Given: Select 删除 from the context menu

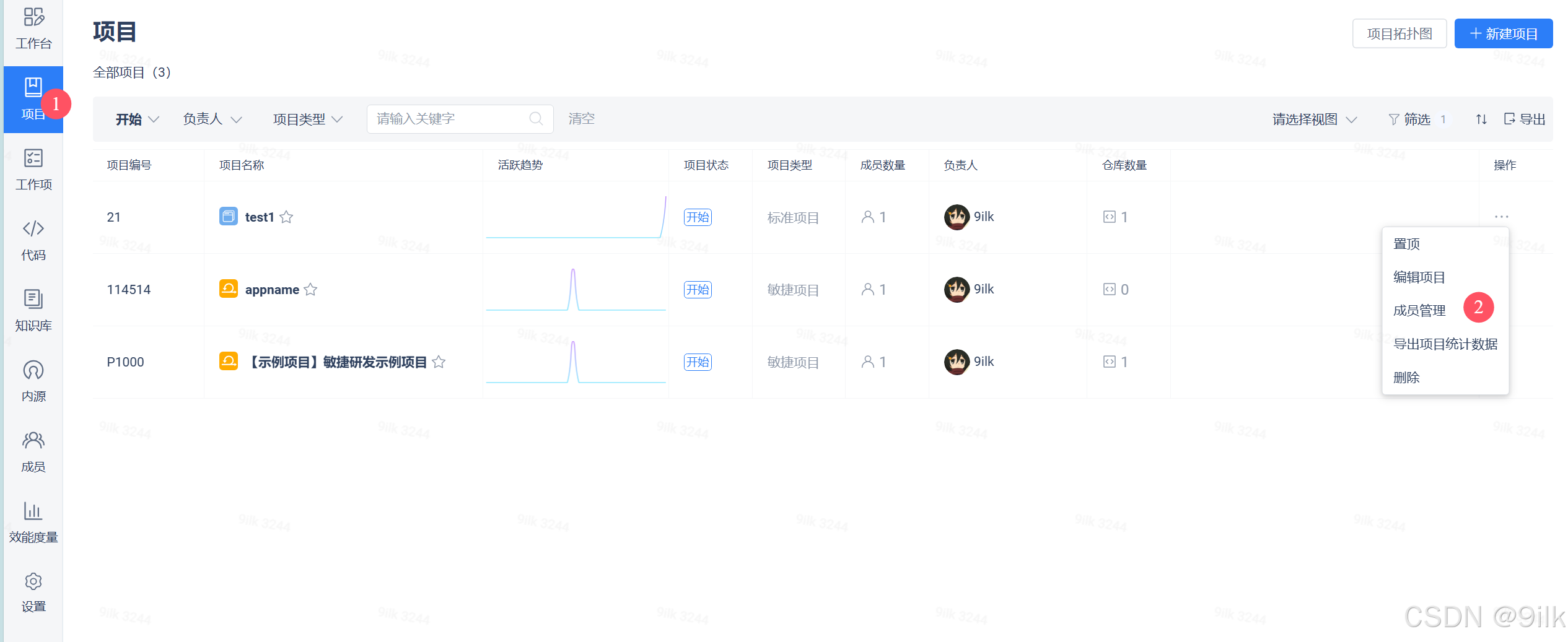Looking at the screenshot, I should point(1445,378).
